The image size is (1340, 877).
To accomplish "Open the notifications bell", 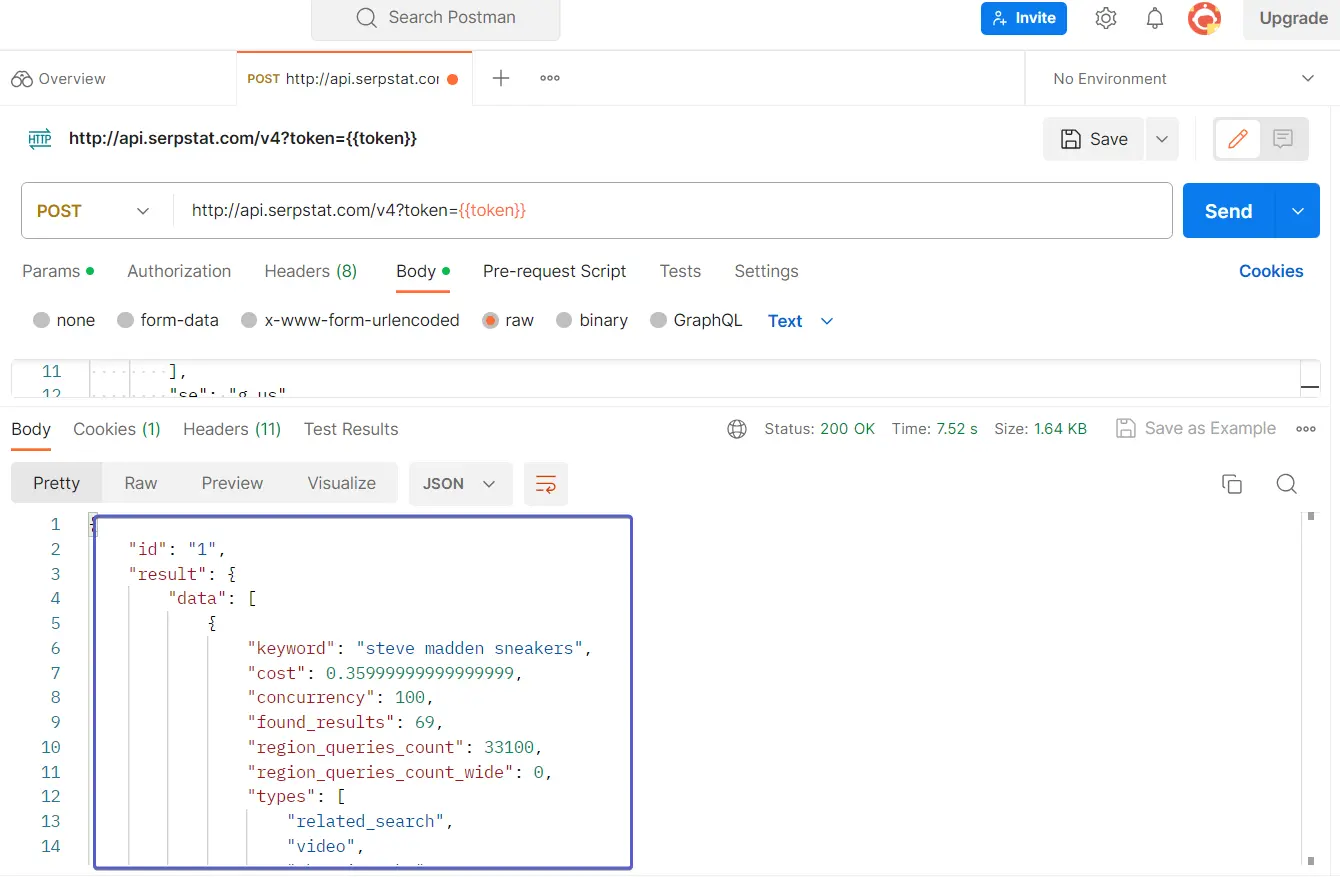I will click(x=1155, y=18).
